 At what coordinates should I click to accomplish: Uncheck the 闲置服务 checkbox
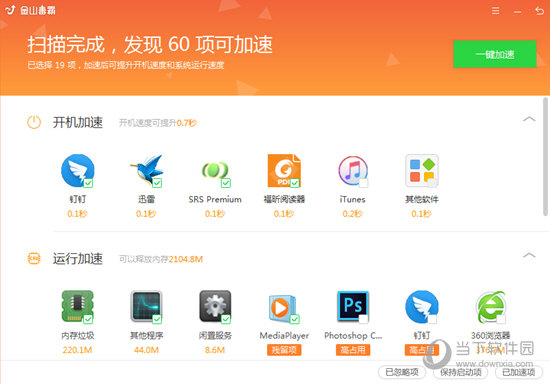click(226, 319)
